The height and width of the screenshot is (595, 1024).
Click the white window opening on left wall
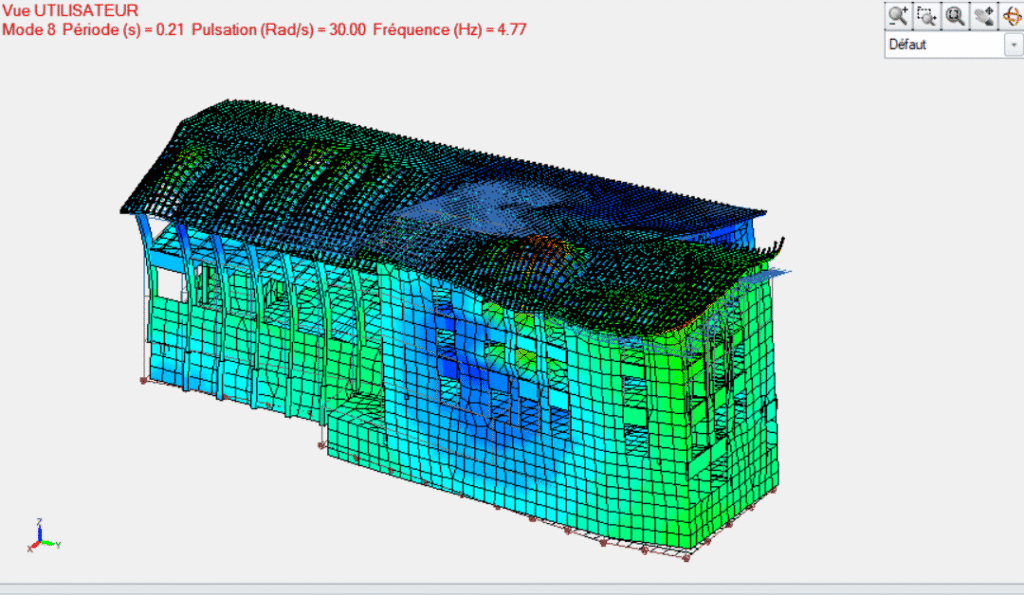point(168,285)
